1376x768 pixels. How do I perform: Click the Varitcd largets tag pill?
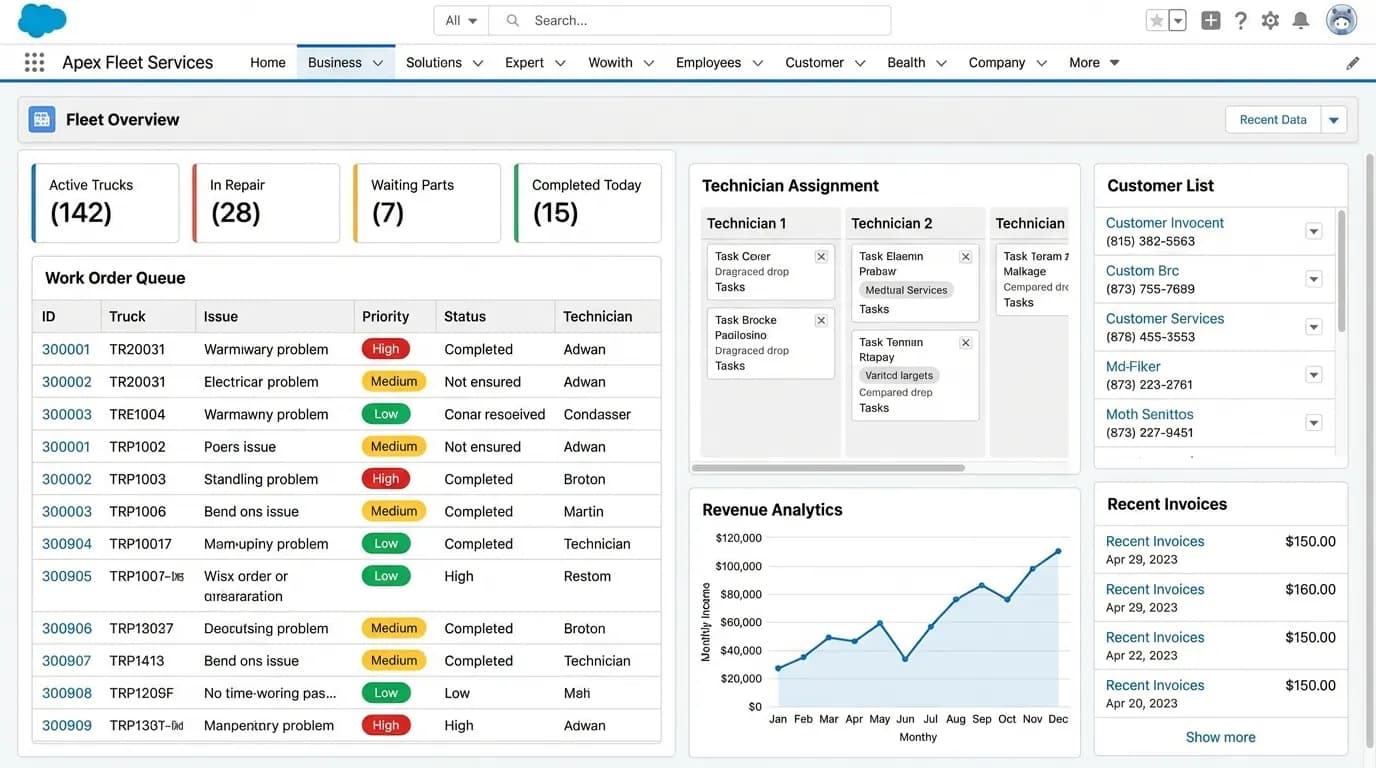(x=899, y=376)
